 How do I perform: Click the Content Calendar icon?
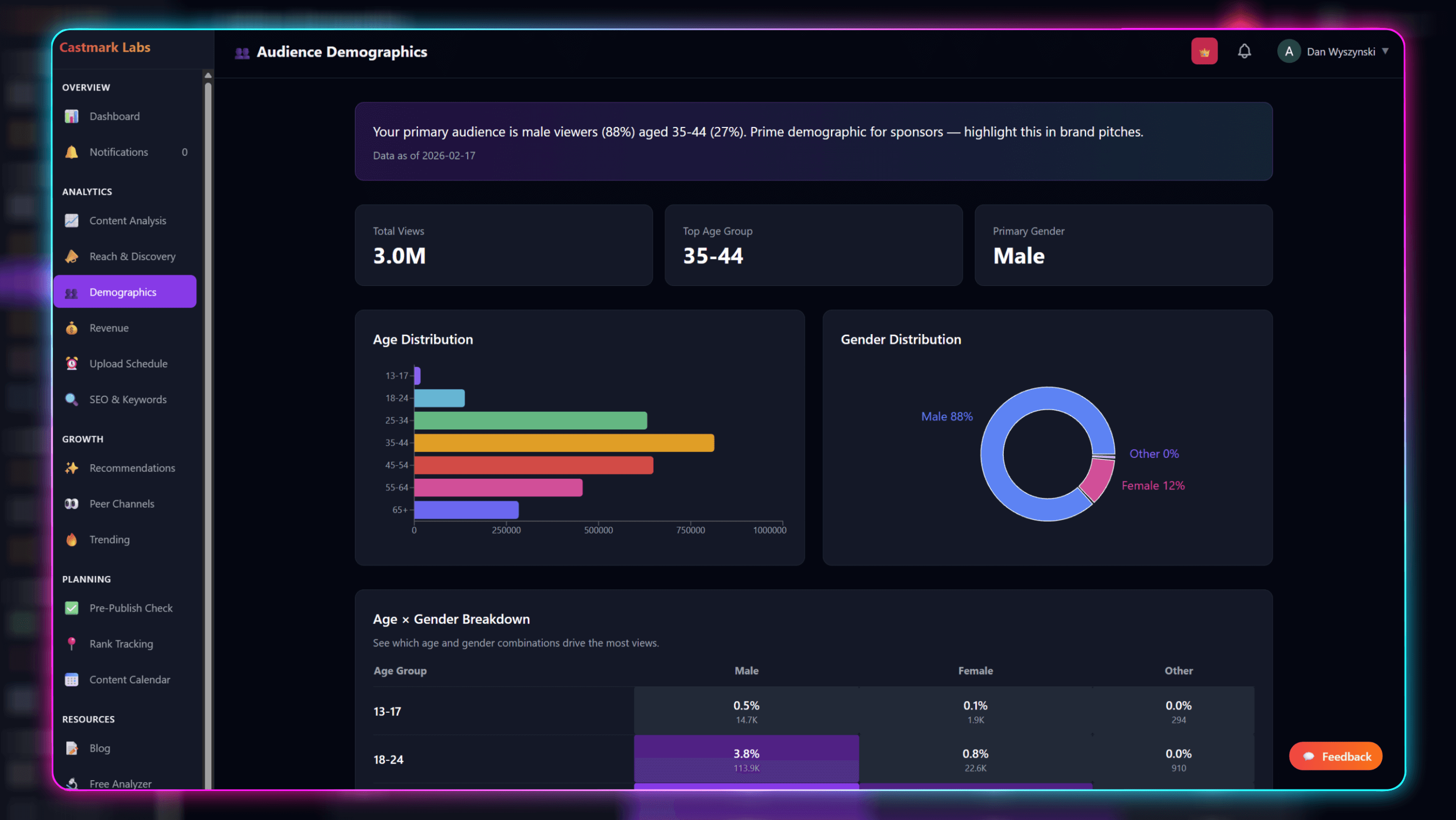coord(71,680)
